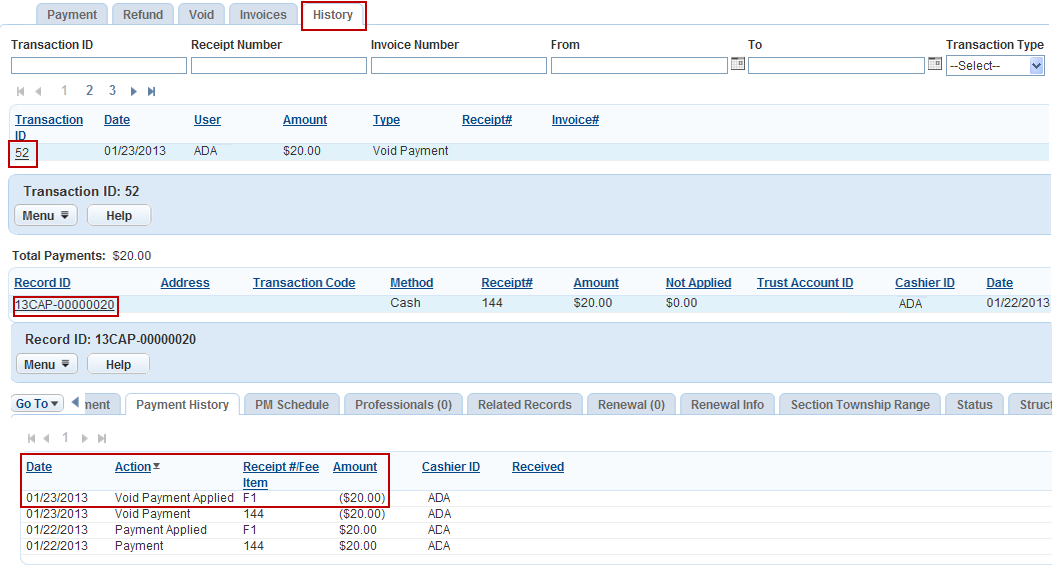This screenshot has height=566, width=1052.
Task: Open the From date calendar picker
Action: point(737,64)
